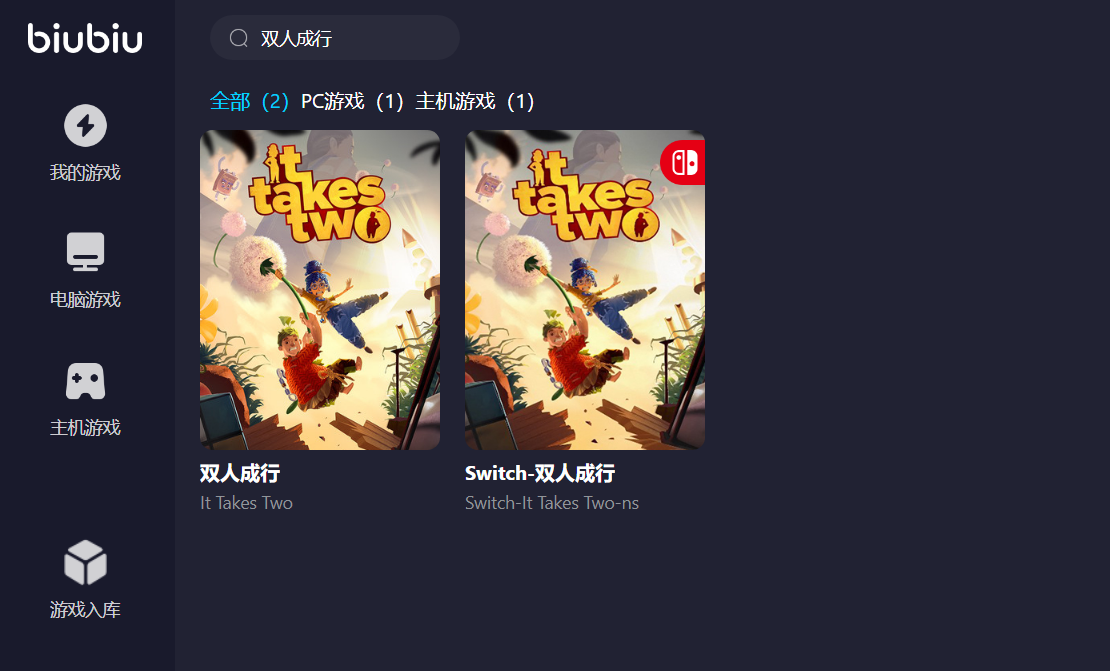Click the search magnifier icon
This screenshot has width=1110, height=671.
point(239,38)
